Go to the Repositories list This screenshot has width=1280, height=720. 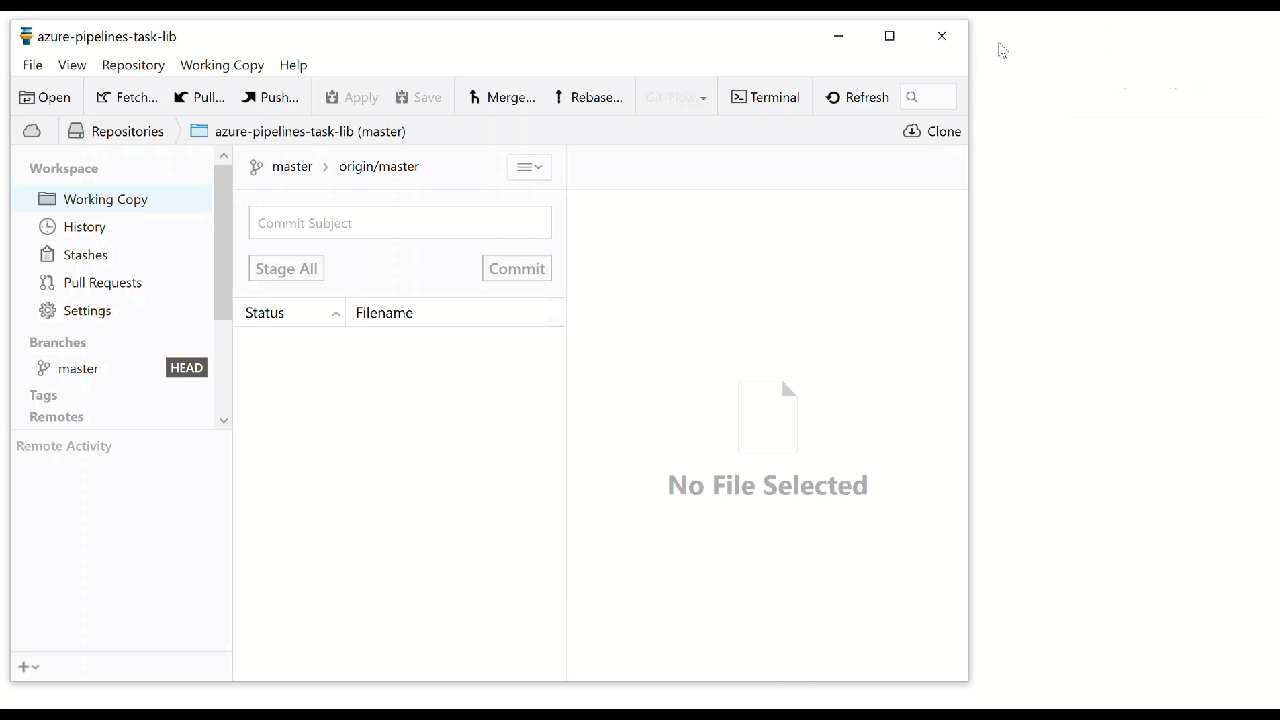pyautogui.click(x=116, y=131)
